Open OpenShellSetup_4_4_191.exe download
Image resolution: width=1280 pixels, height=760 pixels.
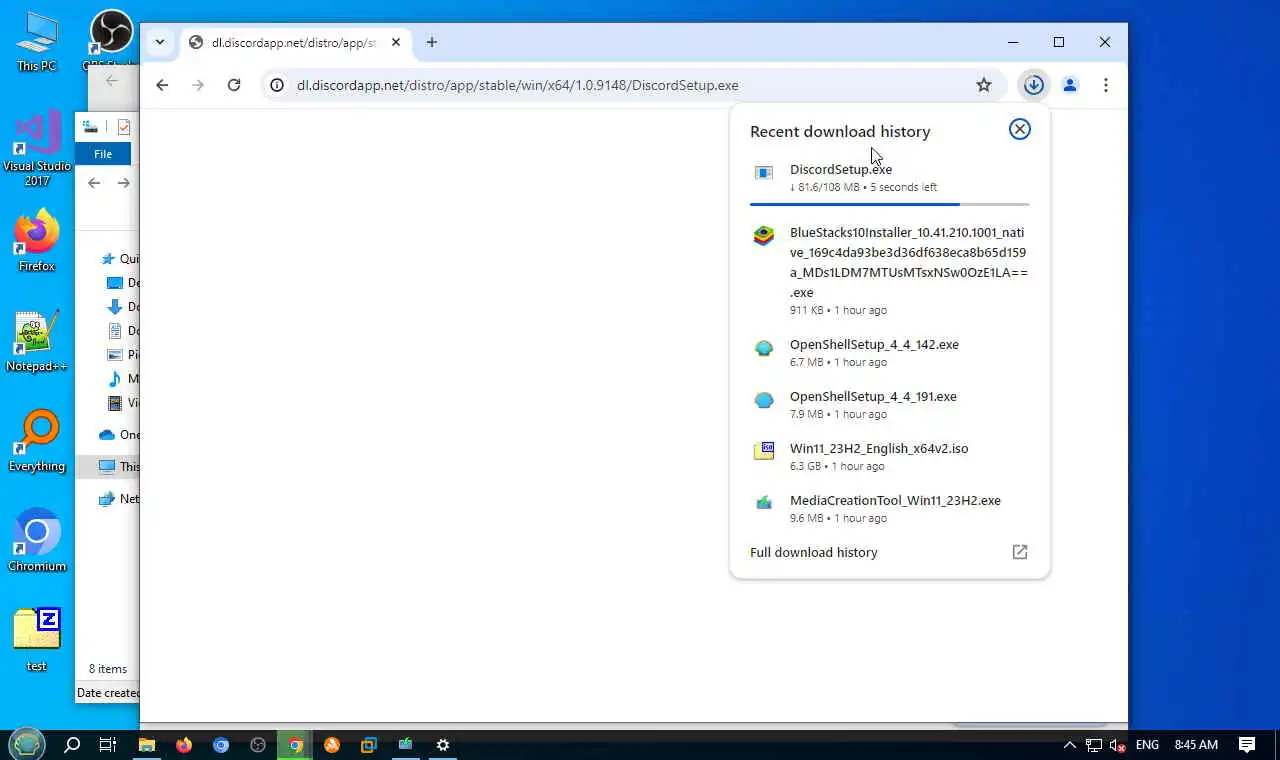tap(889, 404)
